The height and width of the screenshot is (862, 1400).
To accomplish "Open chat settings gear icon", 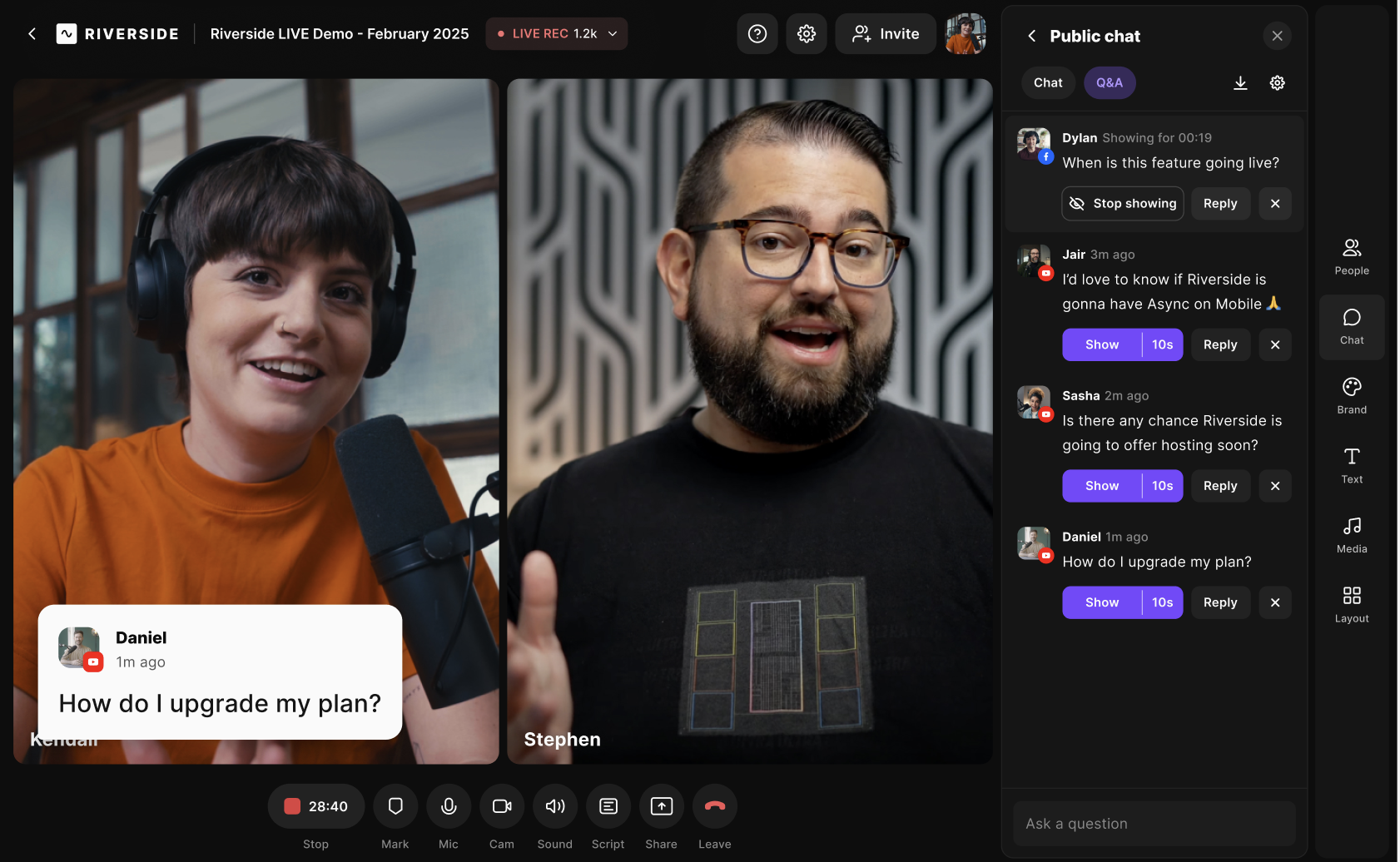I will coord(1277,82).
